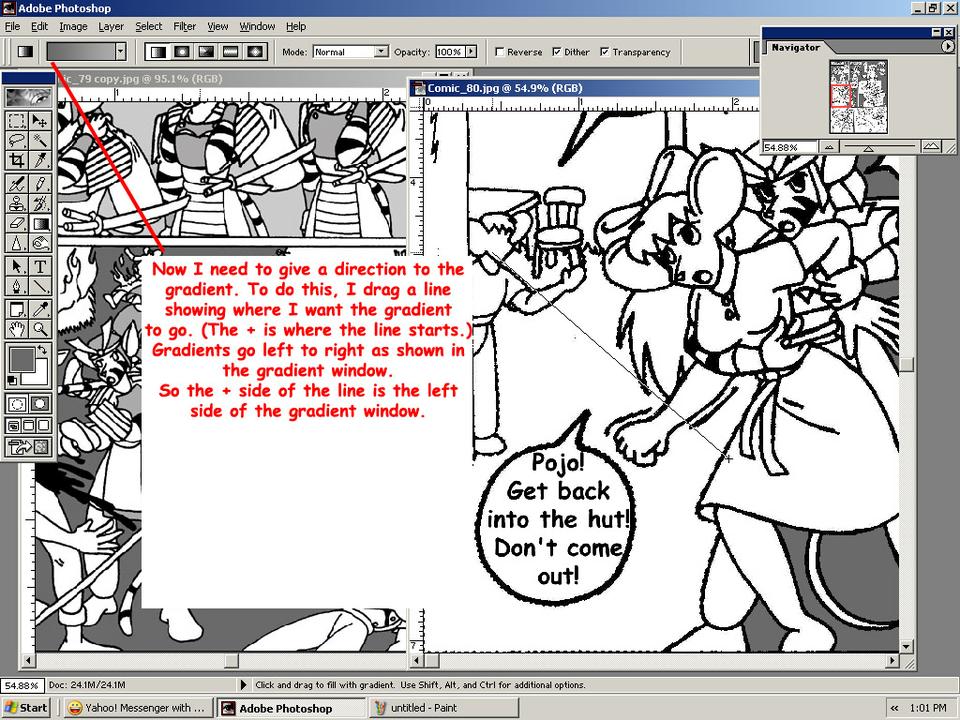Click the Navigator zoom percentage field

(x=789, y=148)
